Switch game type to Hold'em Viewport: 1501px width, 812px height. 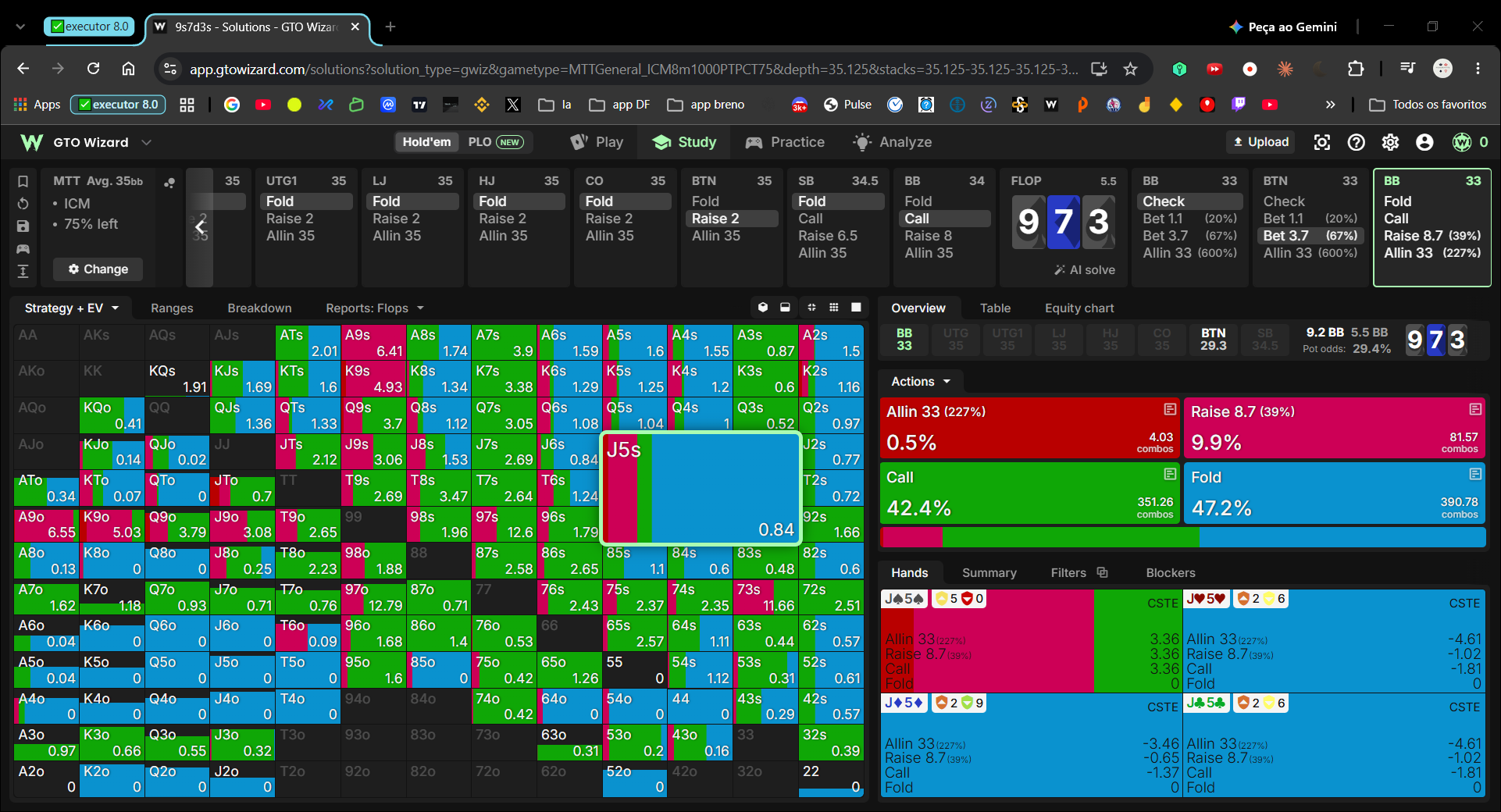[426, 142]
